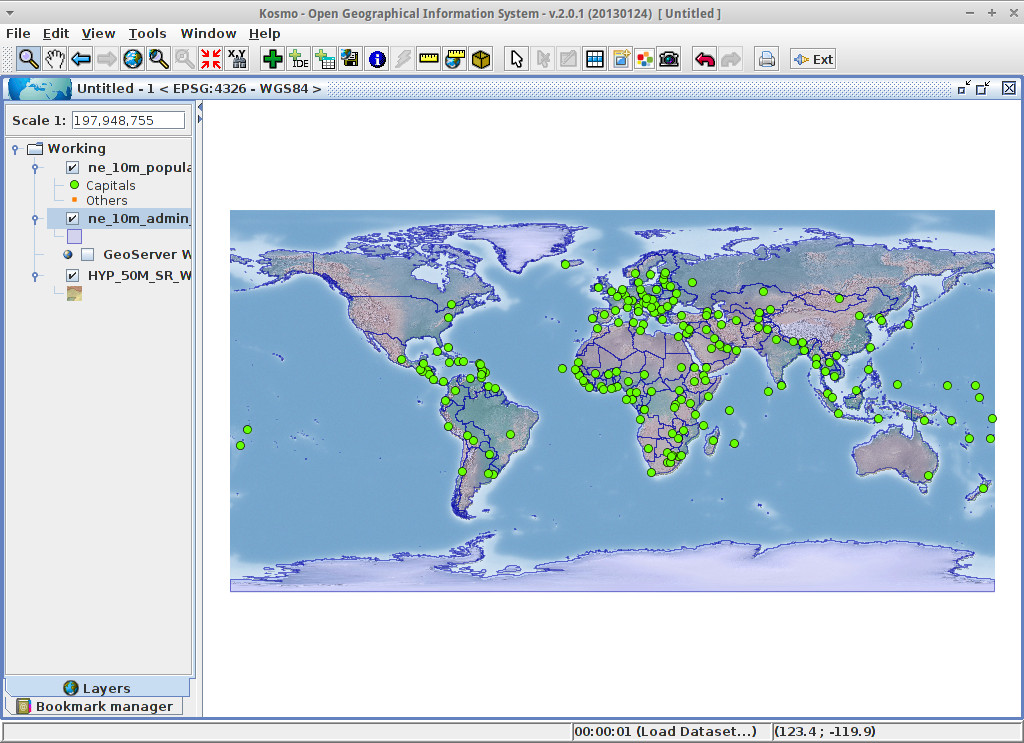Select the Zoom in magnifier tool
The image size is (1024, 743).
[x=28, y=59]
